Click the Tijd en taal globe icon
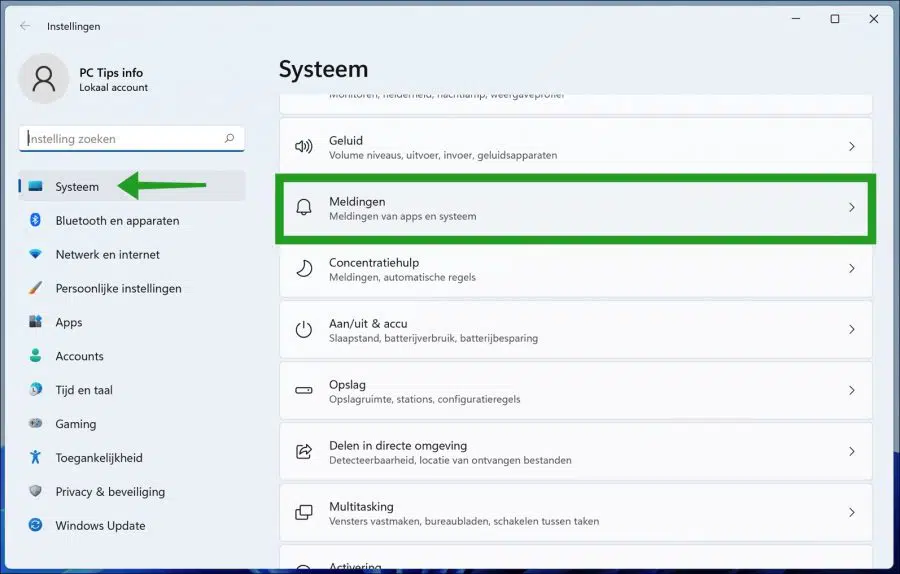 (36, 389)
